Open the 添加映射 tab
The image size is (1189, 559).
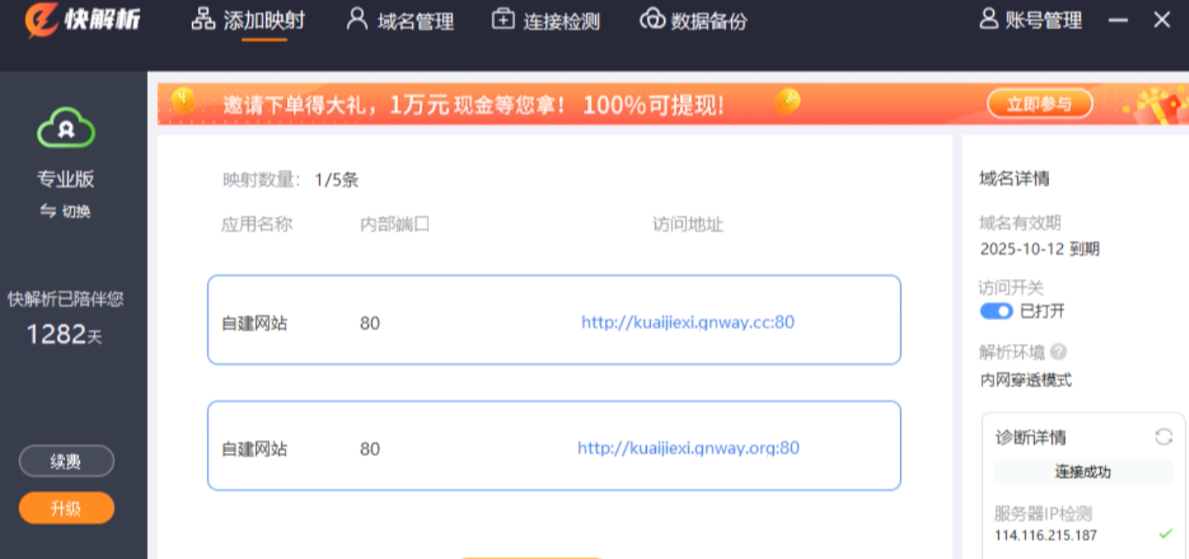248,20
